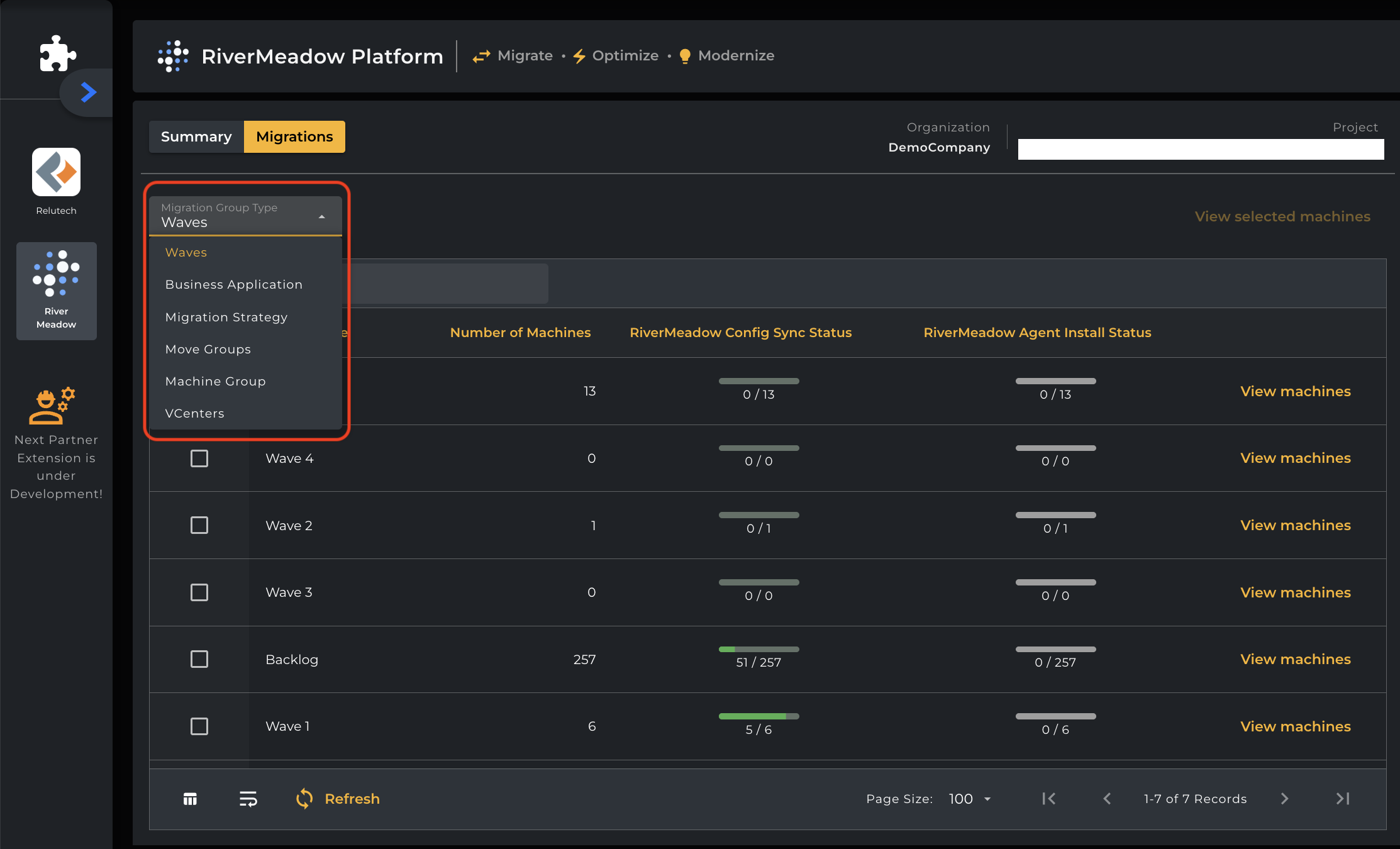Choose Waves in the dropdown list
This screenshot has height=849, width=1400.
[245, 252]
